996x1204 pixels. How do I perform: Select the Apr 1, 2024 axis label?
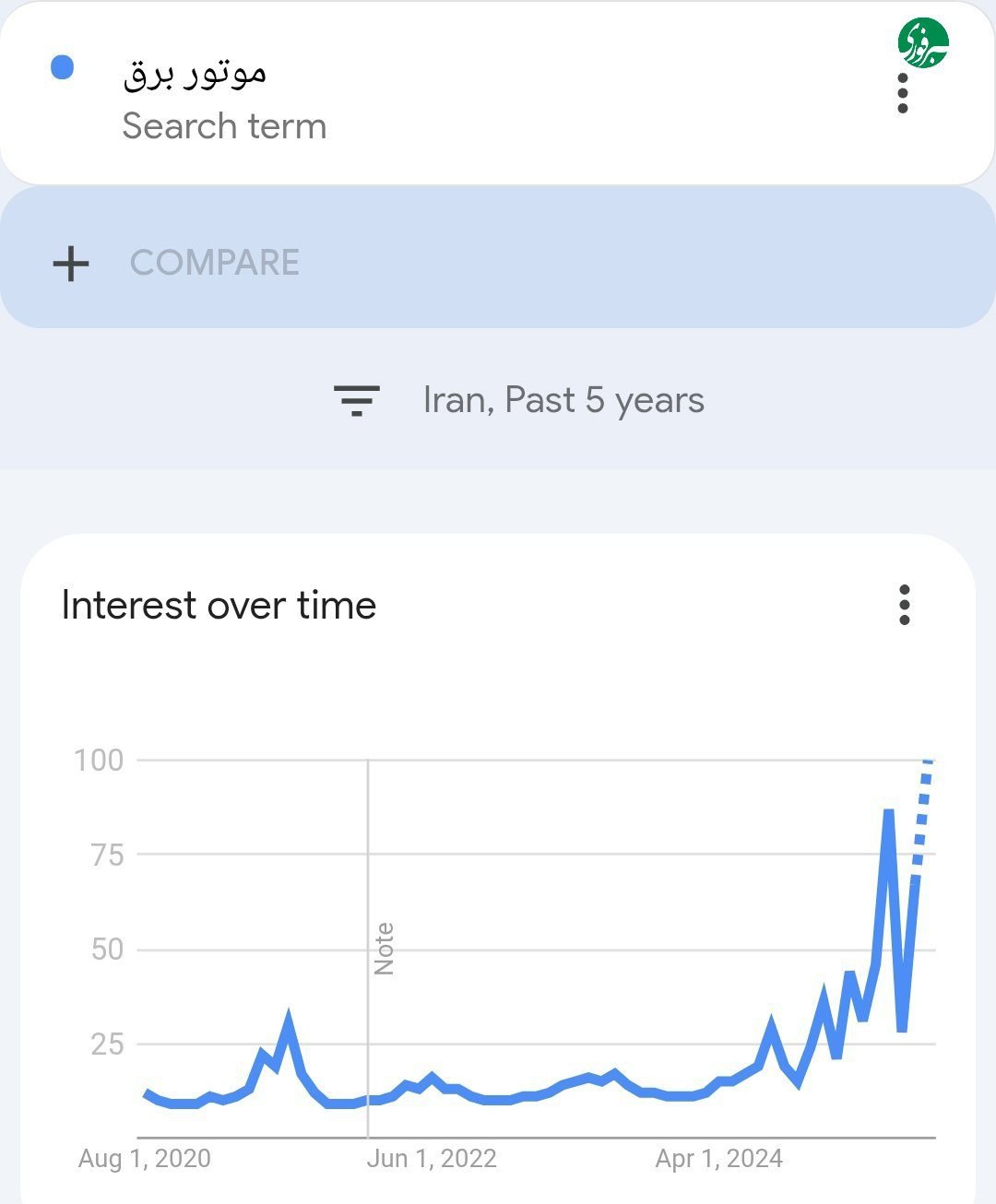click(x=719, y=1159)
